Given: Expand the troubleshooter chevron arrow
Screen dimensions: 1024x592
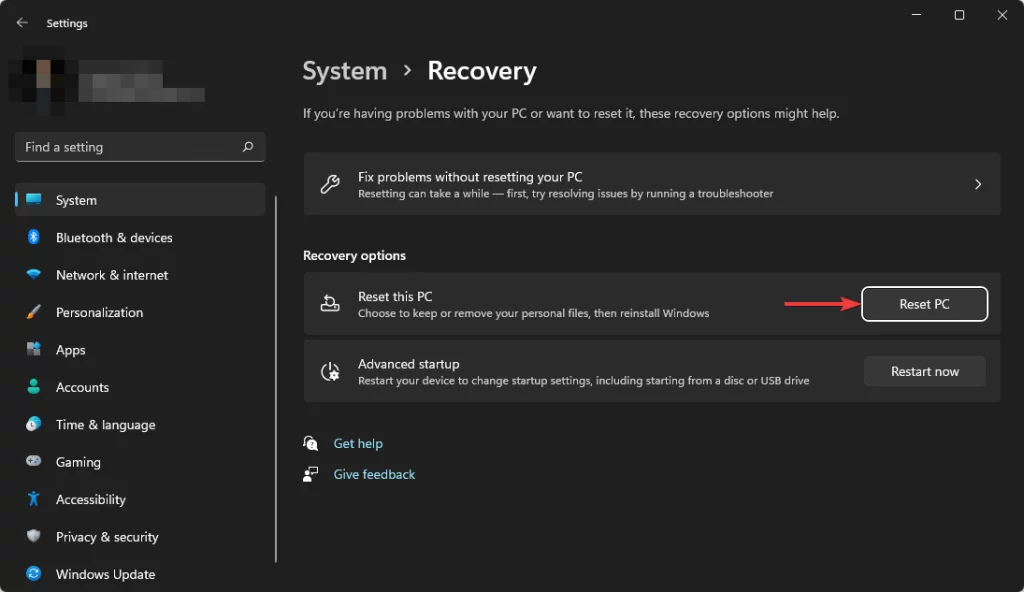Looking at the screenshot, I should [x=977, y=183].
